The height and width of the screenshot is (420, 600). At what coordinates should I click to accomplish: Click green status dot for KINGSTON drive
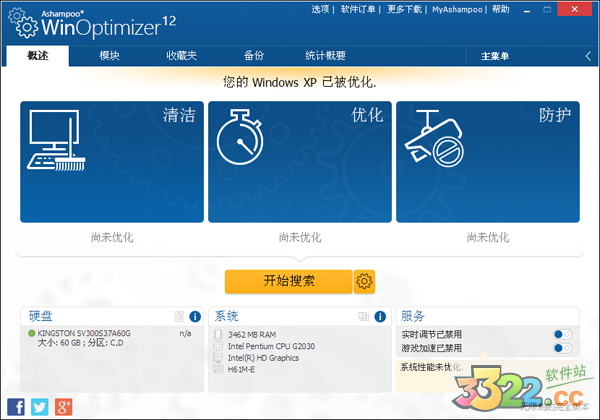coord(32,333)
